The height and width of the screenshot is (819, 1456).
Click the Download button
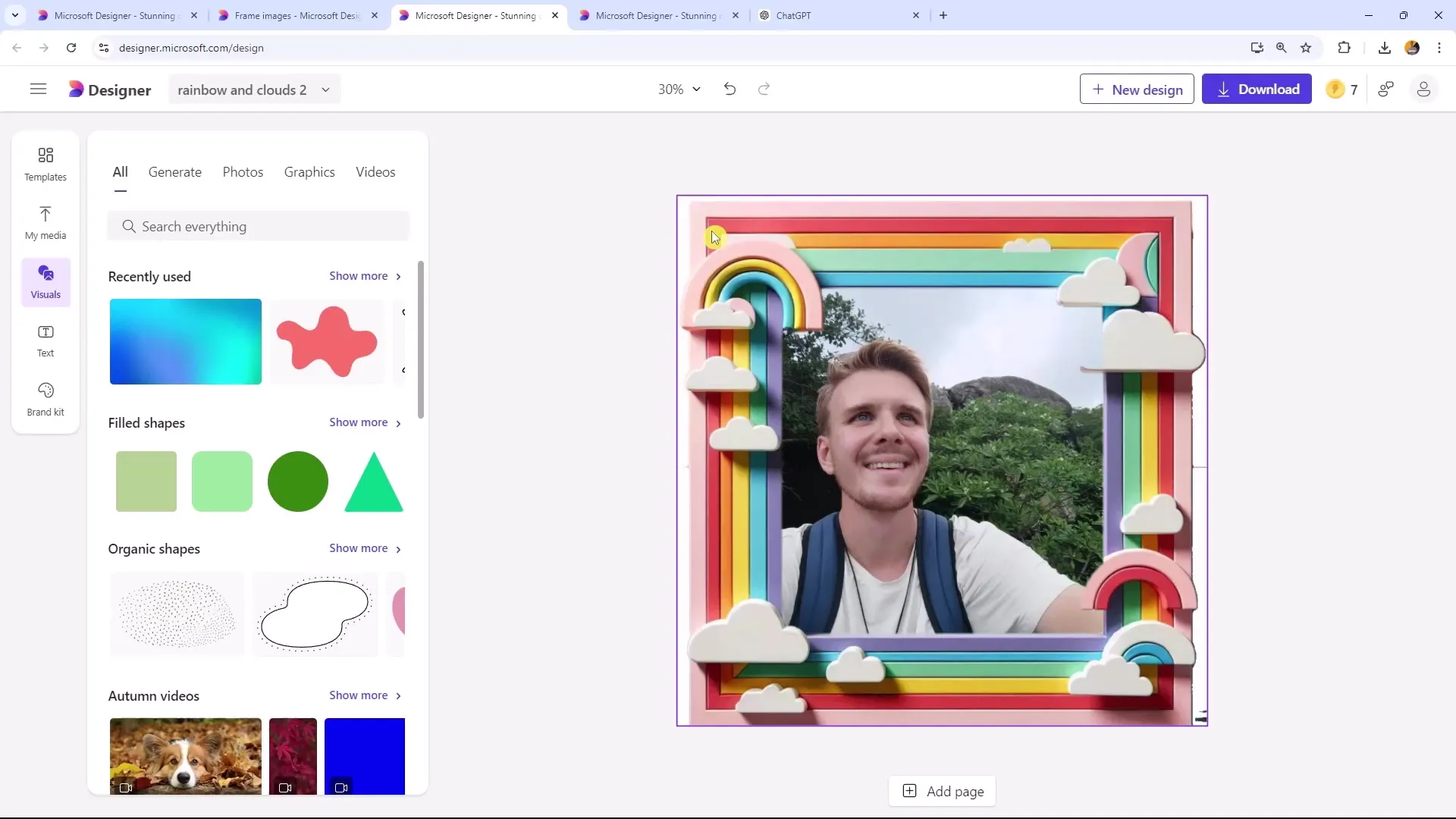point(1257,89)
